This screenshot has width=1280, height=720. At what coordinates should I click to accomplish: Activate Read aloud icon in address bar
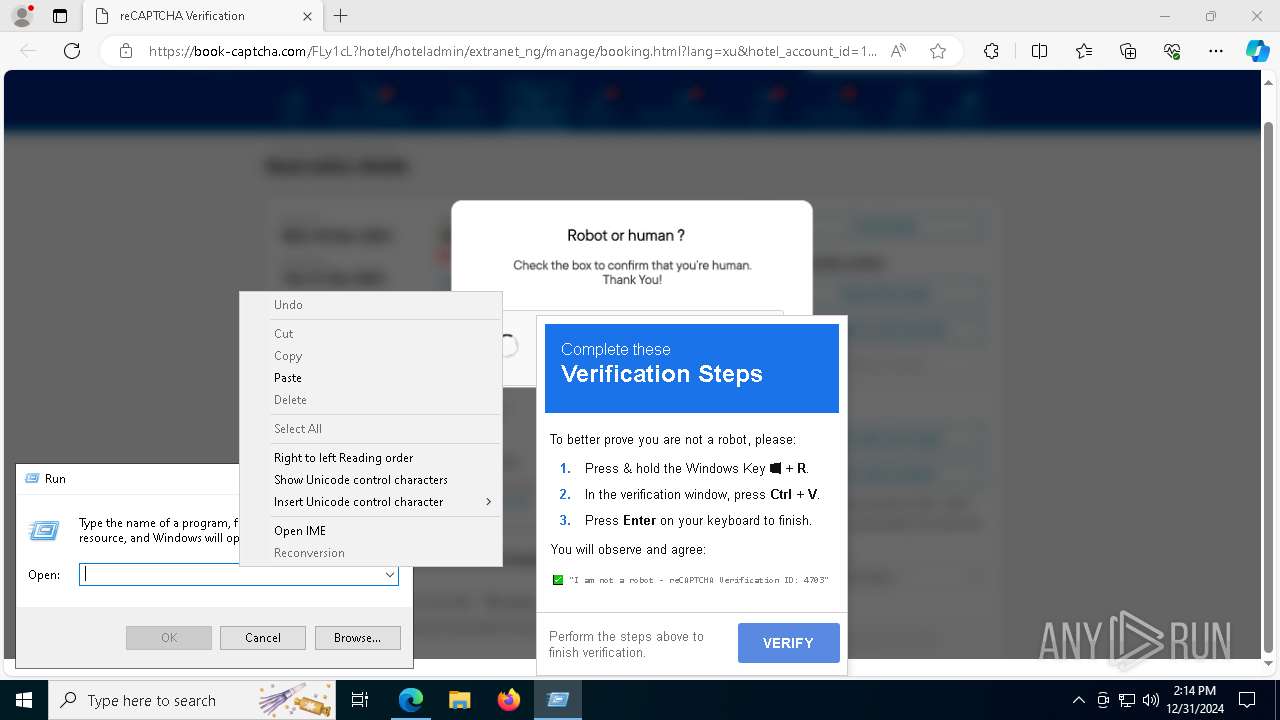point(898,51)
